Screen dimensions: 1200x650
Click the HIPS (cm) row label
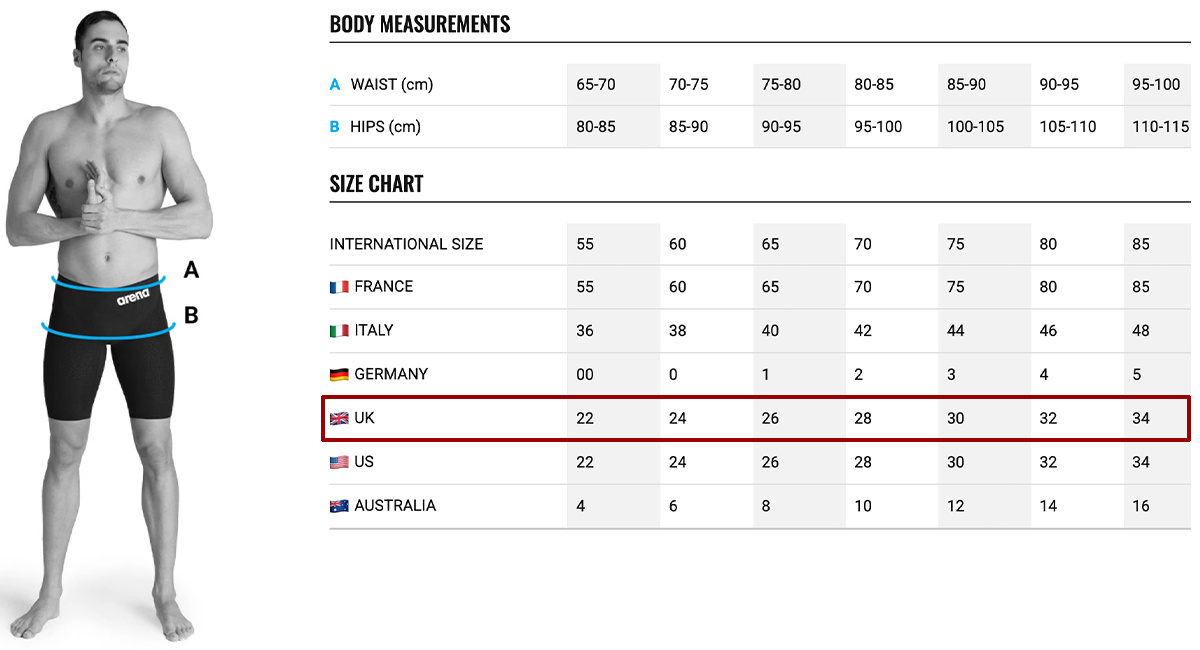pos(385,127)
